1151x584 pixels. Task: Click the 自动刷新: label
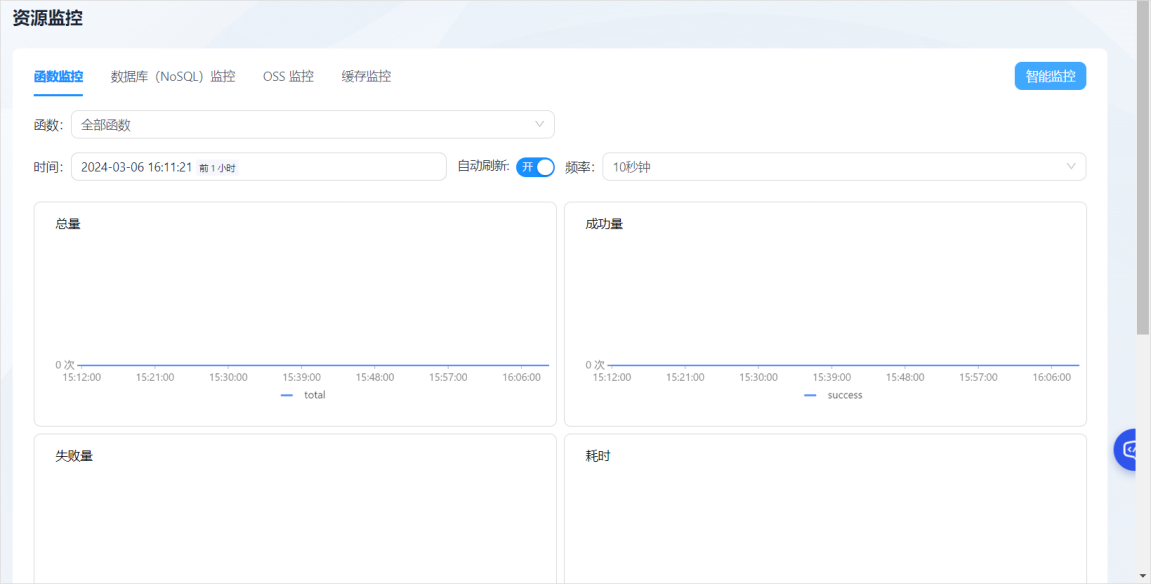(484, 167)
